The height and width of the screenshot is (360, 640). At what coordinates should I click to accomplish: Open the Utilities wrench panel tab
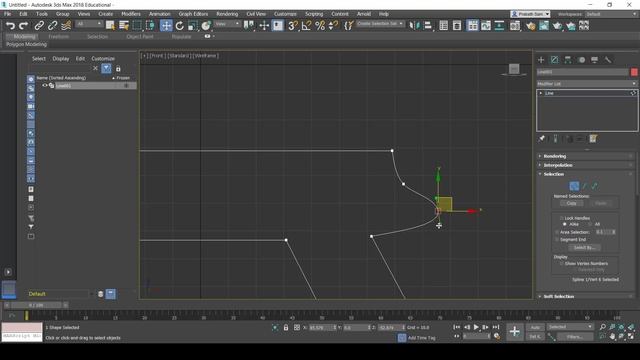(x=608, y=60)
